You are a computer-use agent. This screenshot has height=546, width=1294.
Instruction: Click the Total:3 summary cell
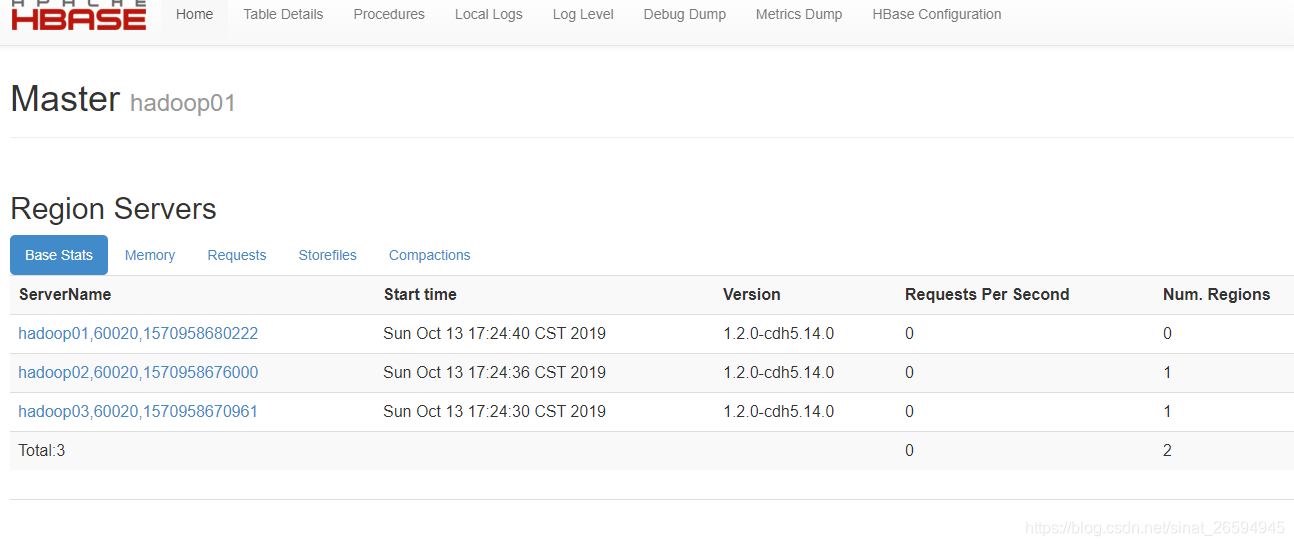tap(42, 450)
